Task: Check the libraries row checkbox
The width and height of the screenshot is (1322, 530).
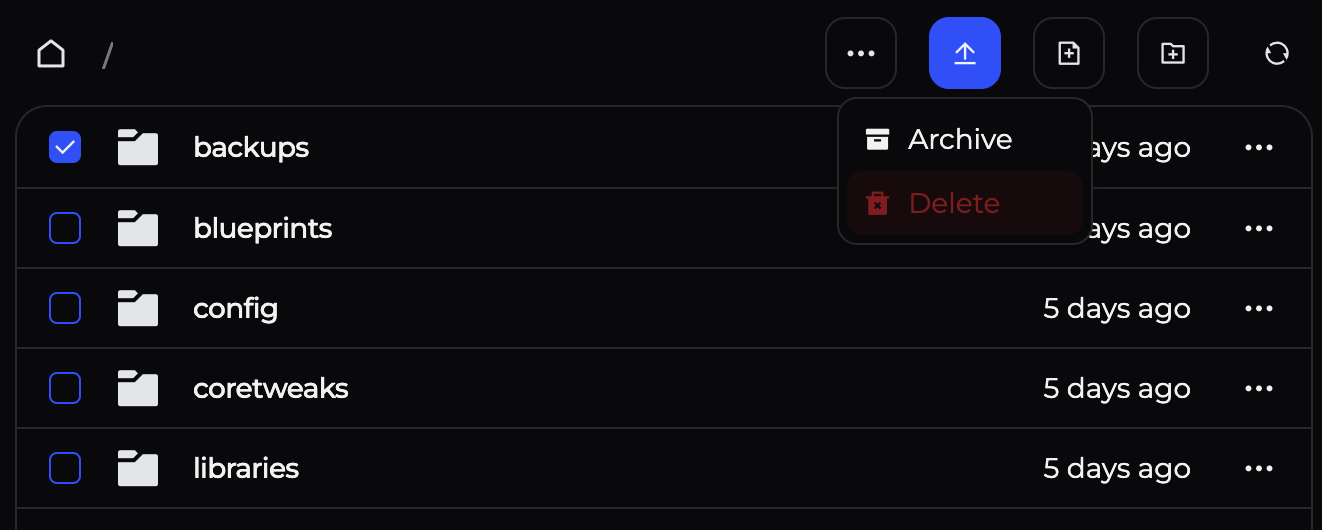Action: pos(65,468)
